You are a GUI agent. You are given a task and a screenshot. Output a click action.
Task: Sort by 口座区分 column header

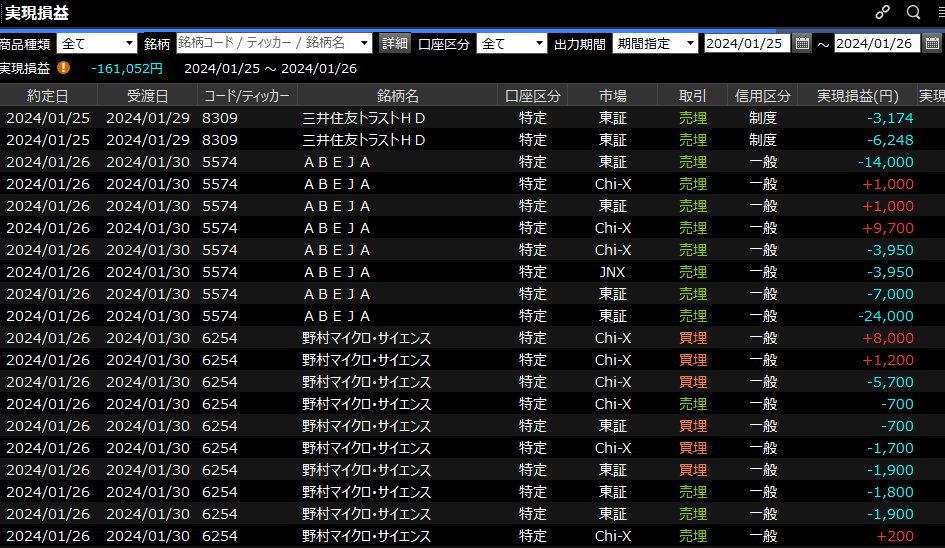click(533, 96)
